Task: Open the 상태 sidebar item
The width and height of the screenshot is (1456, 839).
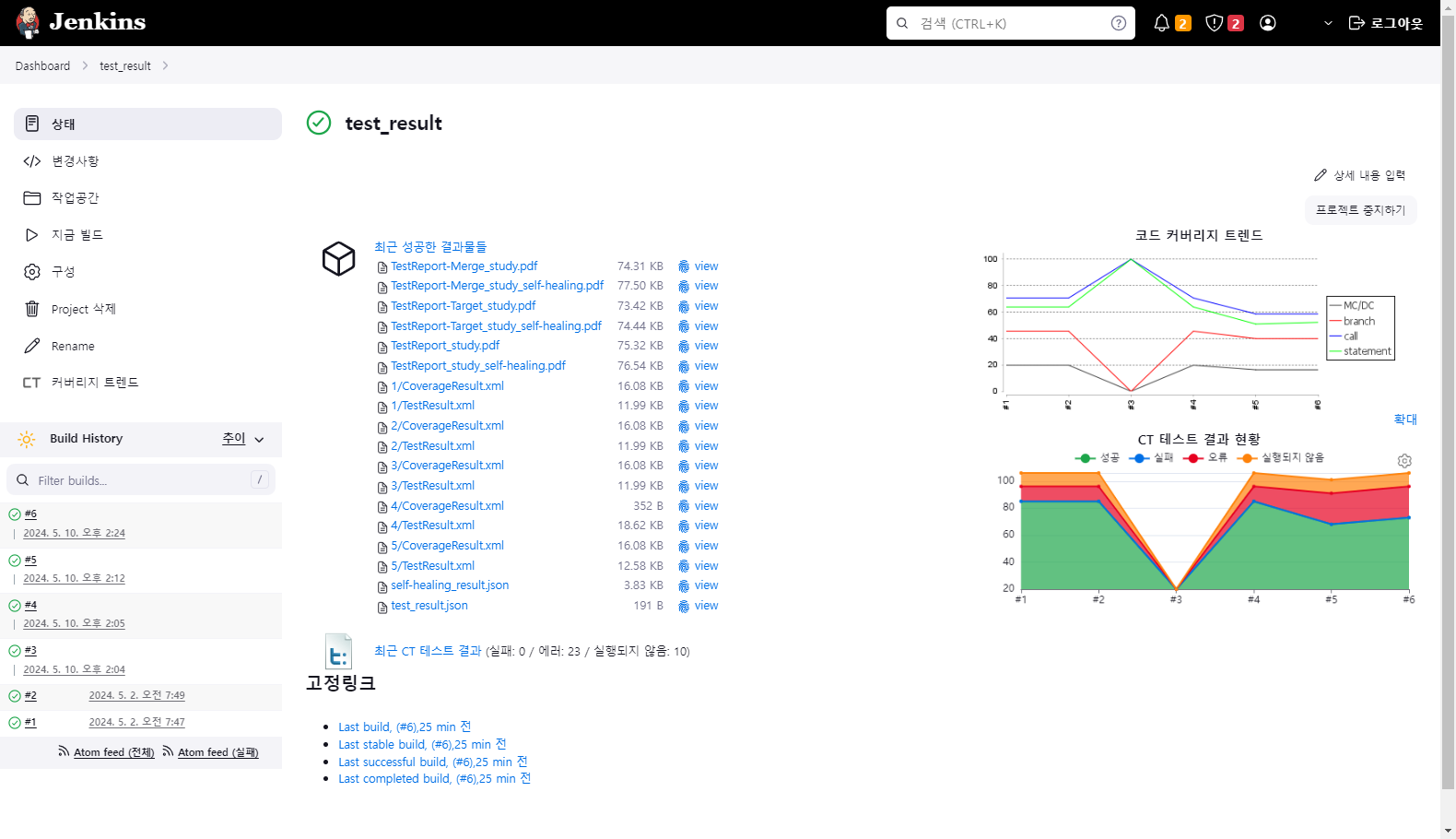Action: [147, 124]
